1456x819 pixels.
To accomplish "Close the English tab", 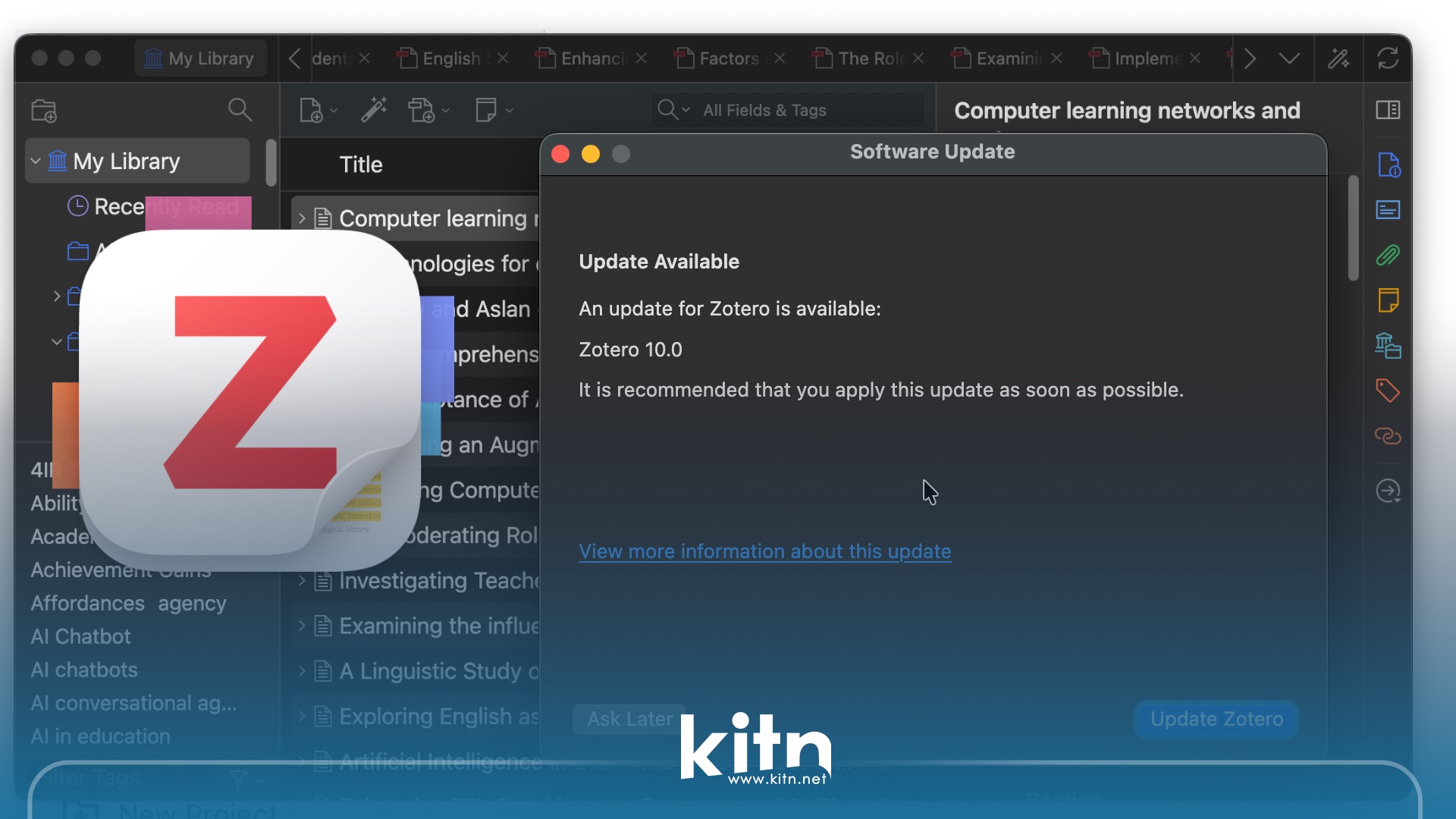I will 503,58.
